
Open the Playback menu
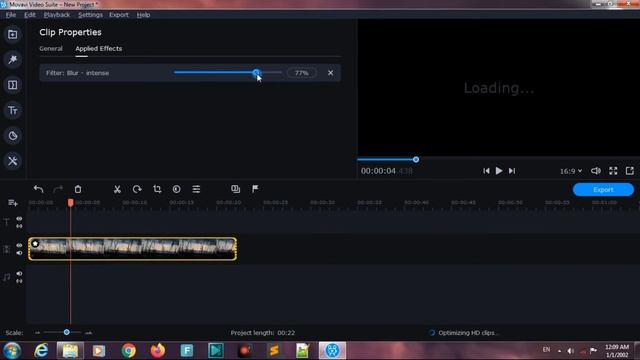57,15
